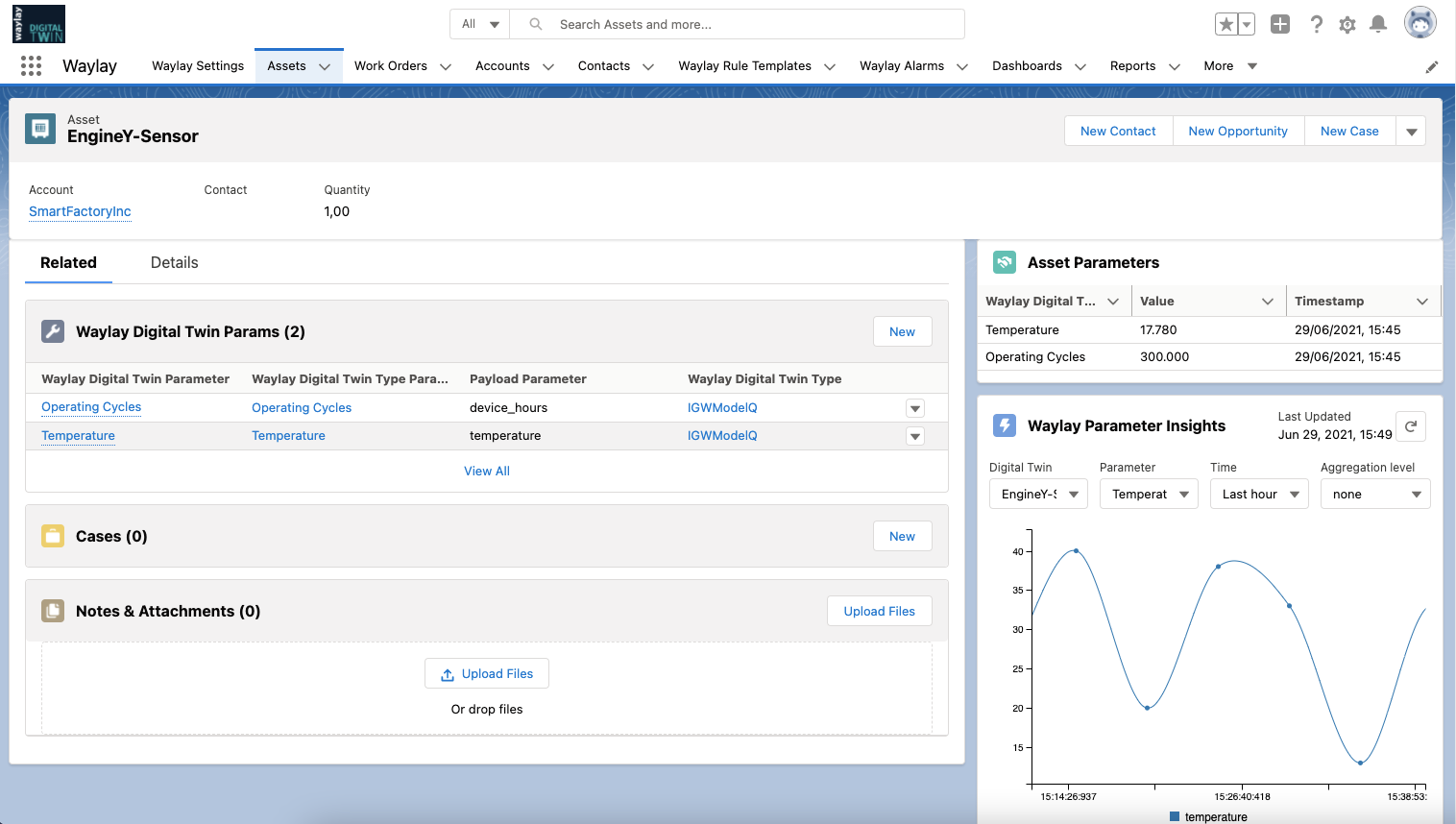This screenshot has width=1456, height=824.
Task: Sort by the Value column chevron
Action: (1268, 301)
